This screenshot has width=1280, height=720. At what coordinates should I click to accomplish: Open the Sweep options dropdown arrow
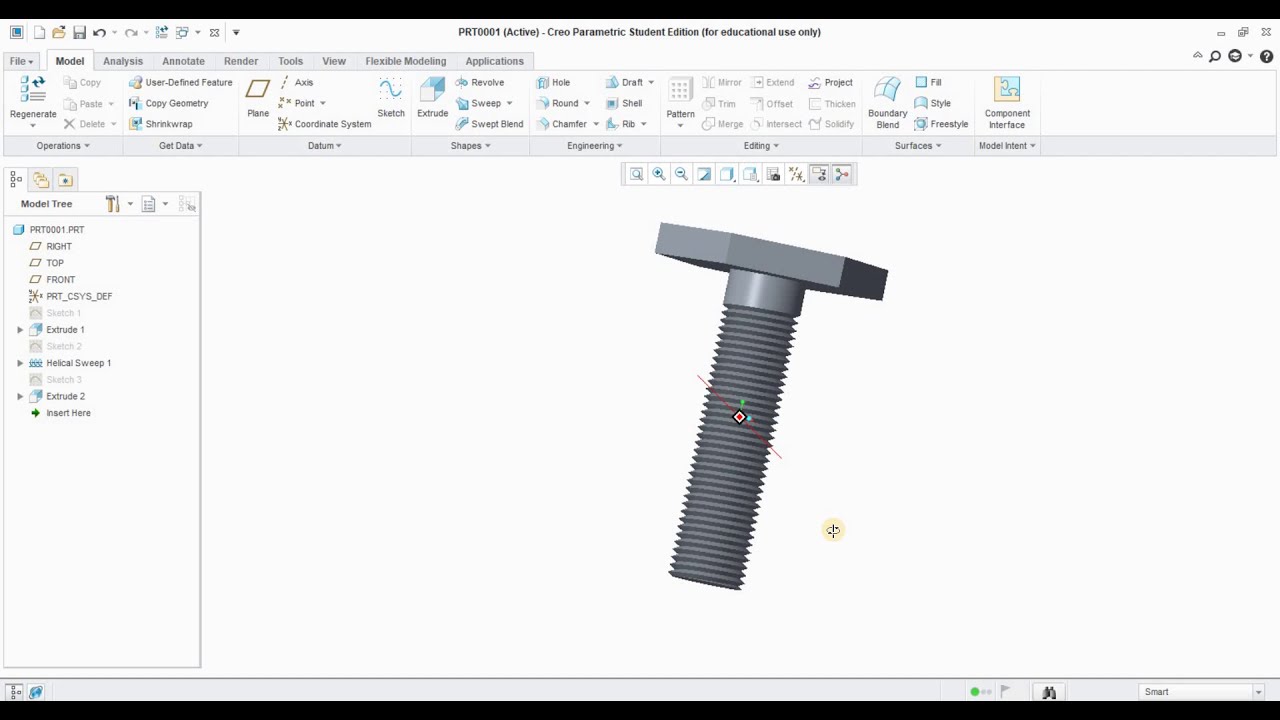click(509, 103)
